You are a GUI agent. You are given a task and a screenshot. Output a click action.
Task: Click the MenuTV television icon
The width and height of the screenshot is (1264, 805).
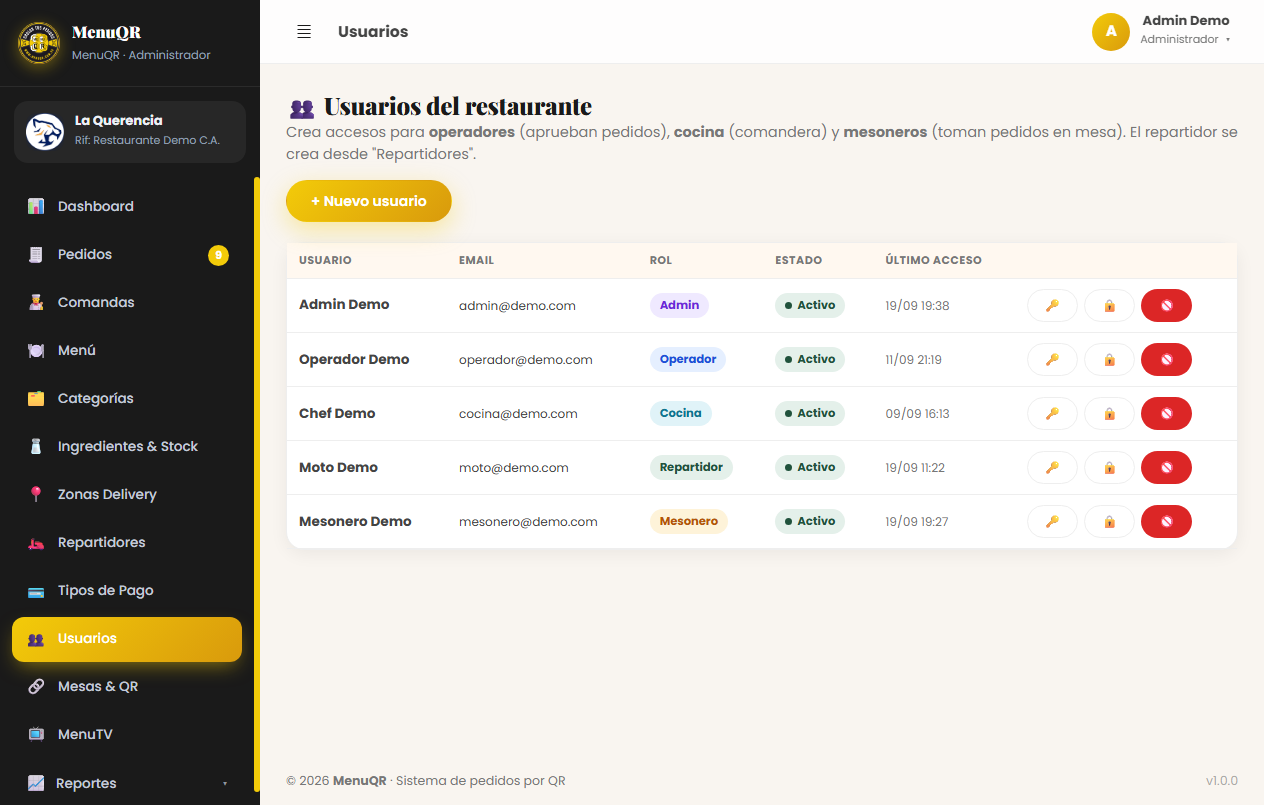(36, 734)
